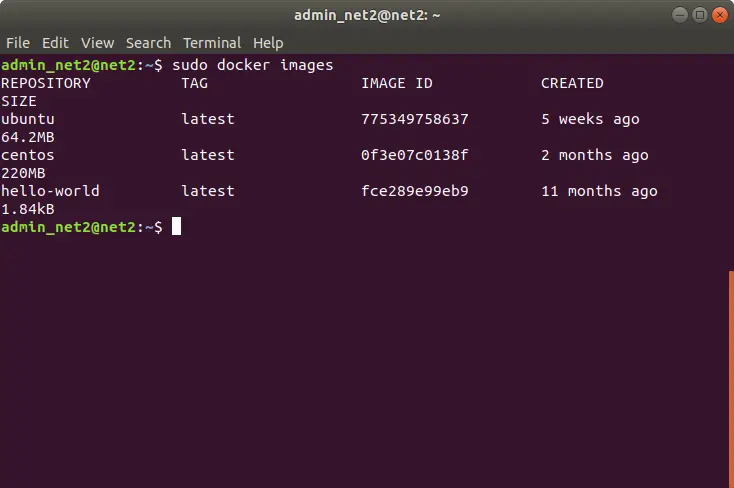Click the cursor block at the last prompt
734x488 pixels.
176,226
